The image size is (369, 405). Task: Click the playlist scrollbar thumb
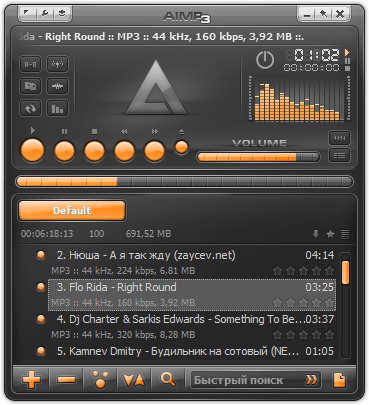point(345,273)
